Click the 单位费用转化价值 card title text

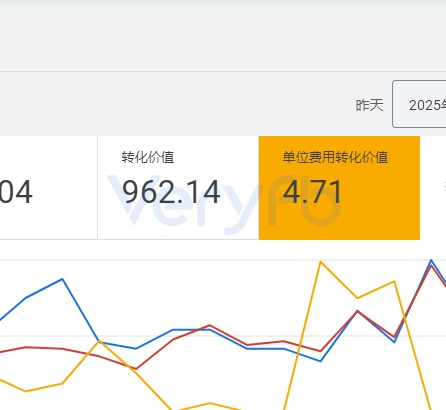[335, 157]
